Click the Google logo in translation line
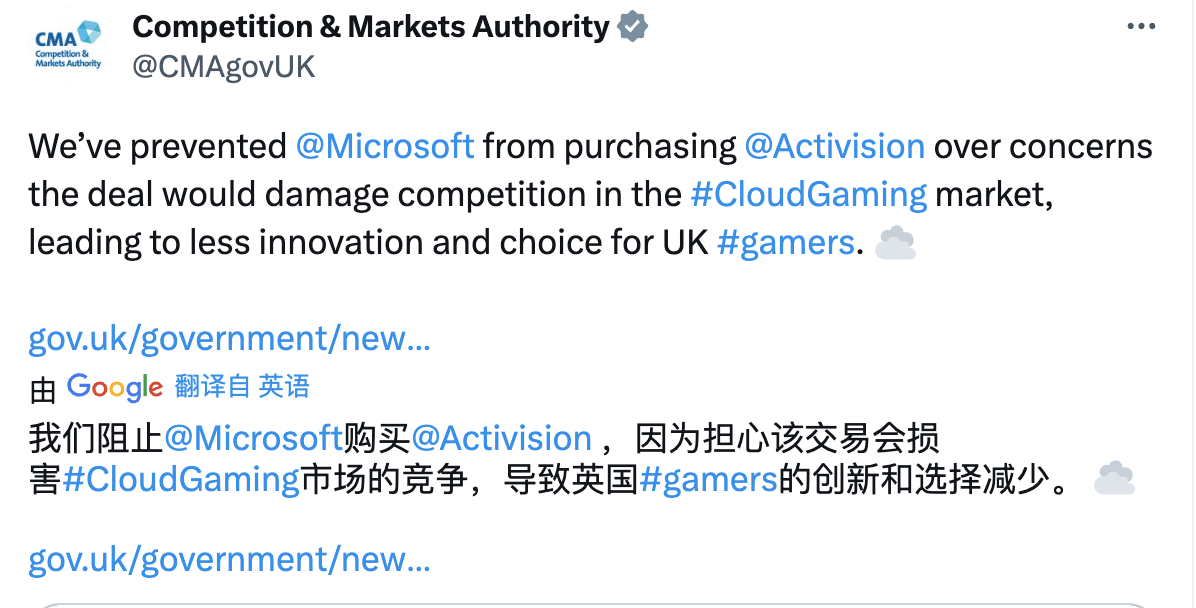The width and height of the screenshot is (1196, 608). point(114,387)
